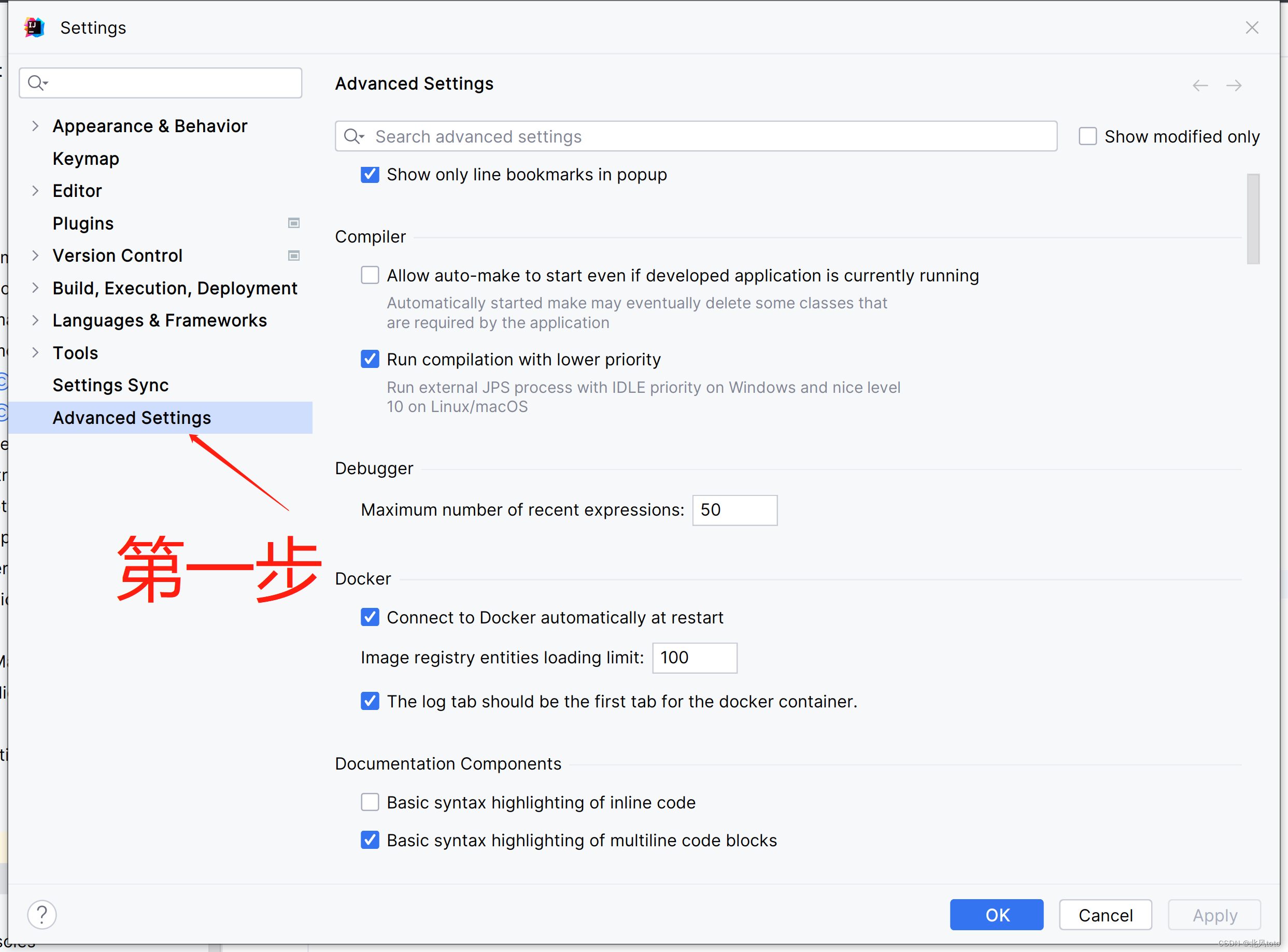Viewport: 1288px width, 952px height.
Task: Expand the Editor tree node
Action: pos(35,191)
